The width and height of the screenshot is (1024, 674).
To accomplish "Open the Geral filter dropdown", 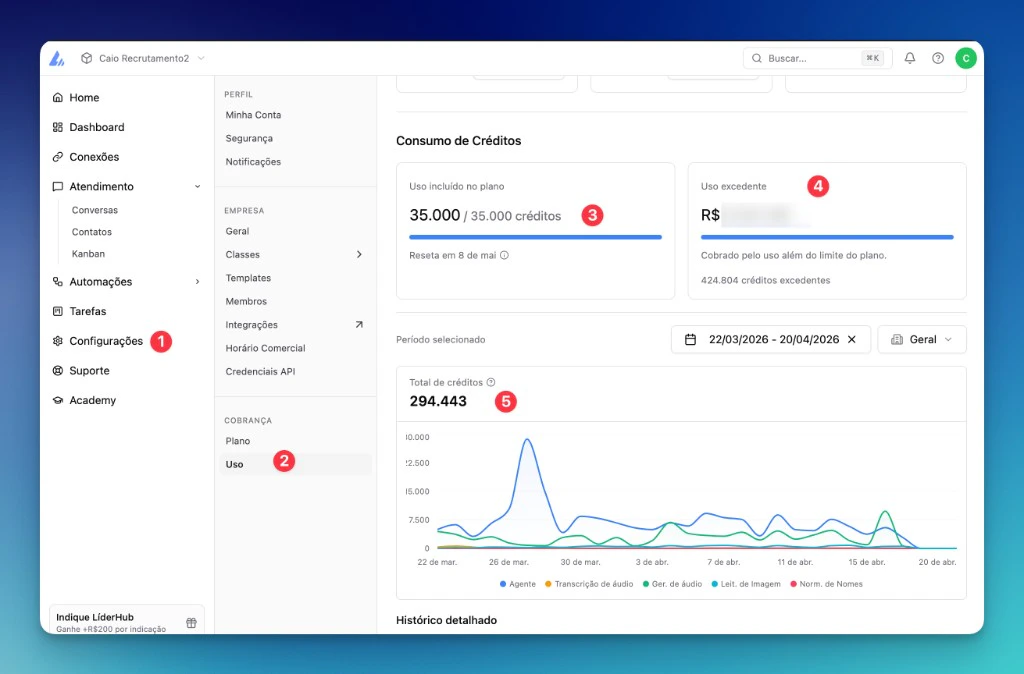I will pyautogui.click(x=921, y=340).
